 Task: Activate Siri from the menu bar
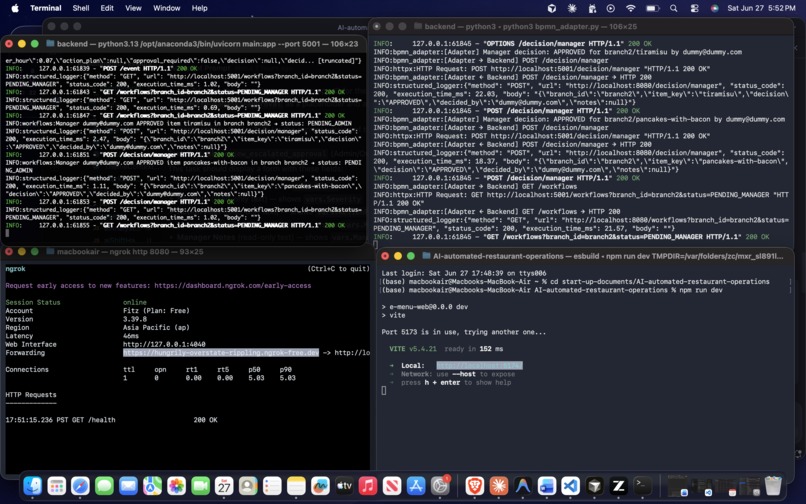coord(715,8)
